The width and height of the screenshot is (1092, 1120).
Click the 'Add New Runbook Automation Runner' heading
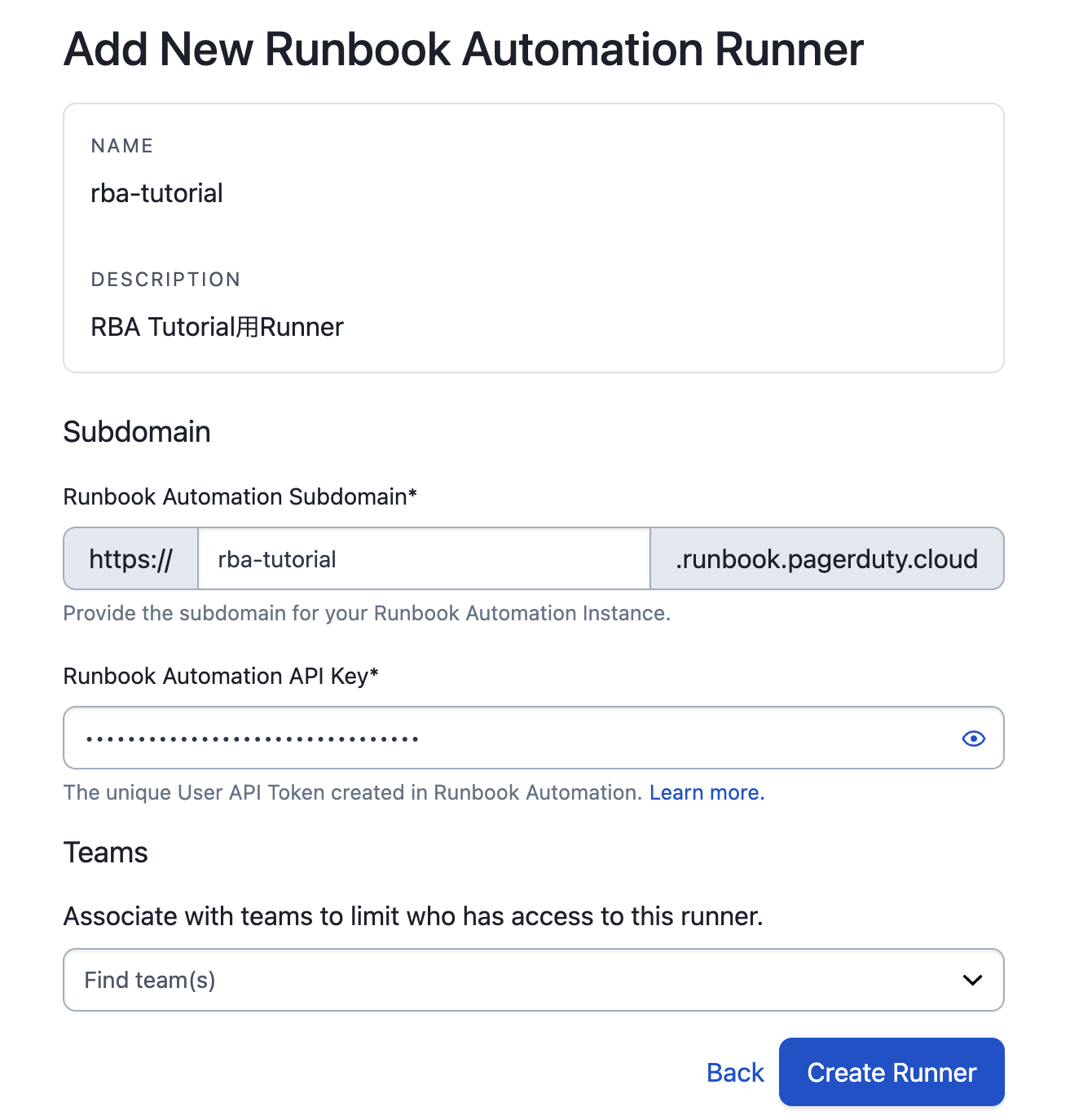[x=463, y=49]
